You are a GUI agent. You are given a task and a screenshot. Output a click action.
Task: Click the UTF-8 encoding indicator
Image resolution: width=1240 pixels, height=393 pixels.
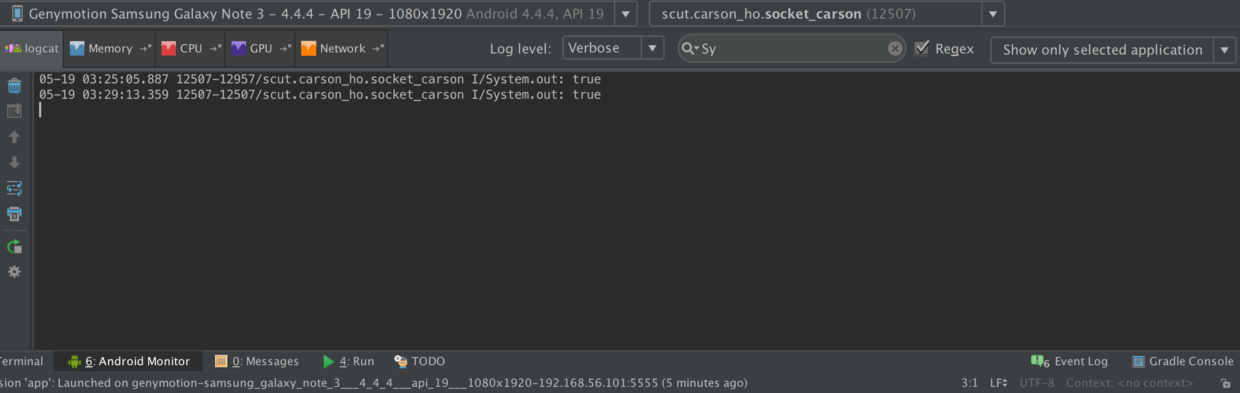[1036, 383]
